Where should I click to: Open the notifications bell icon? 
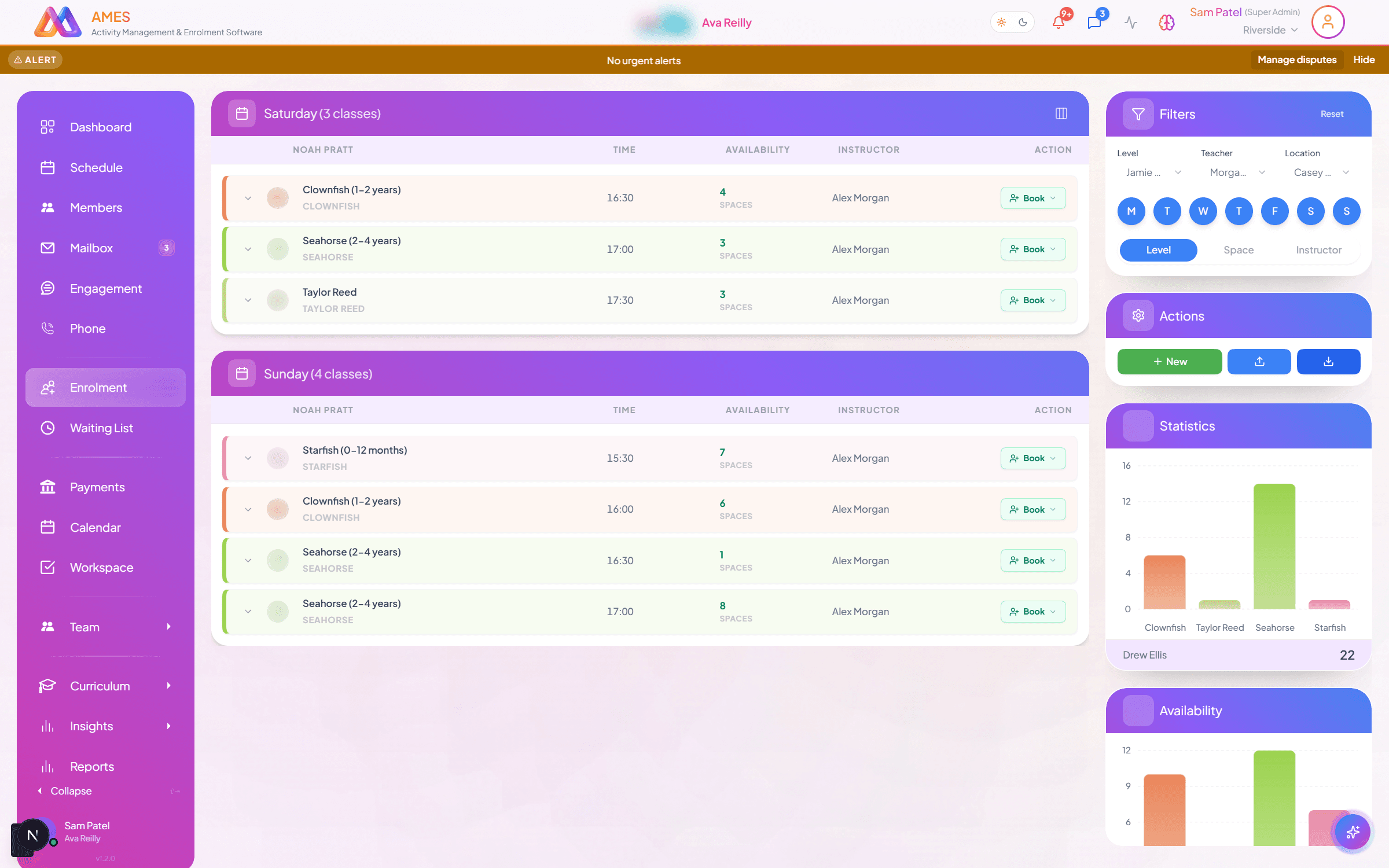1059,23
